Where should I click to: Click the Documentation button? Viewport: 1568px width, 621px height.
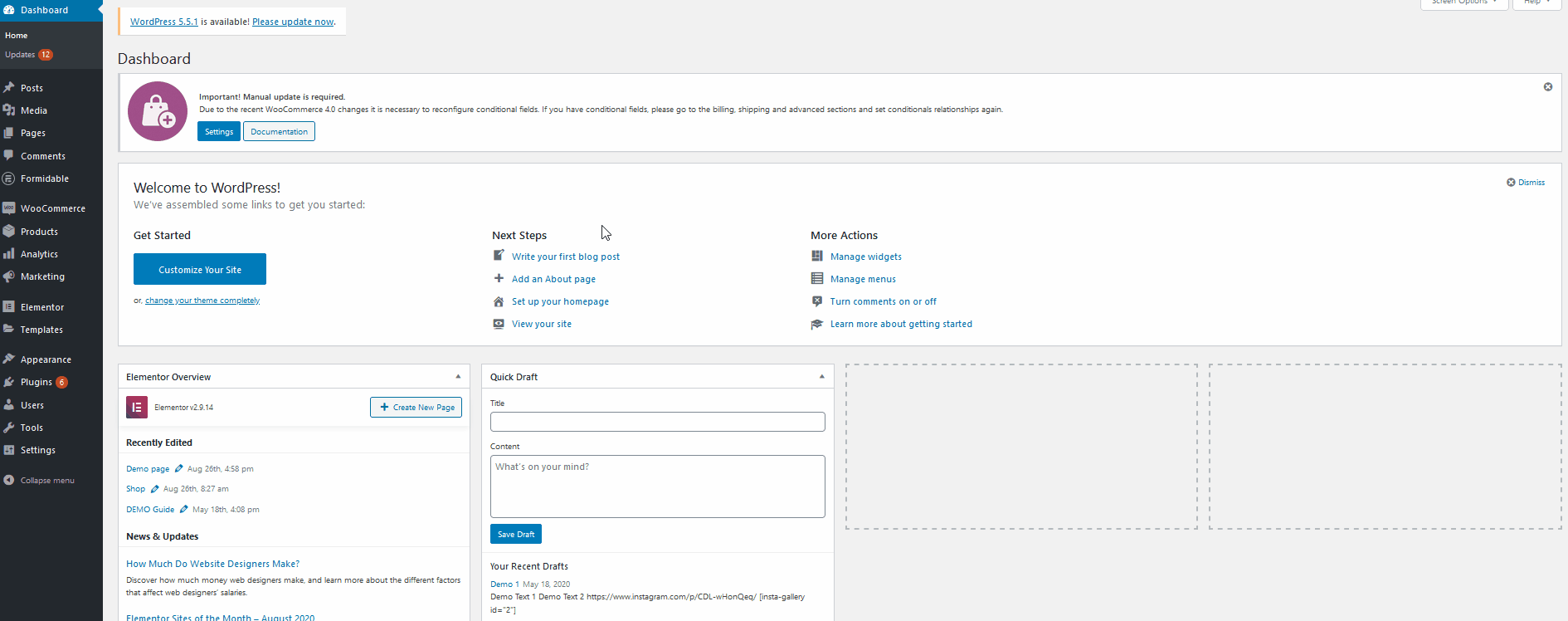[x=279, y=131]
